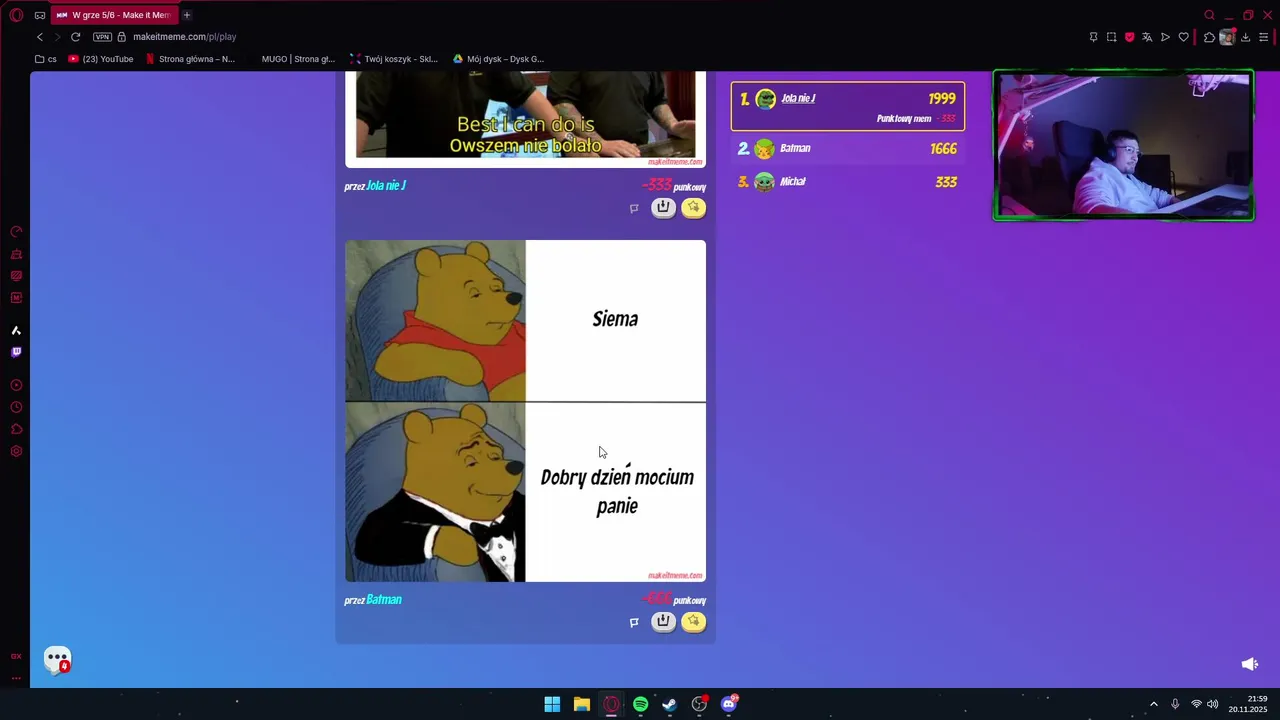Click the player send arrow icon
Screen dimensions: 1280x720
1165,37
